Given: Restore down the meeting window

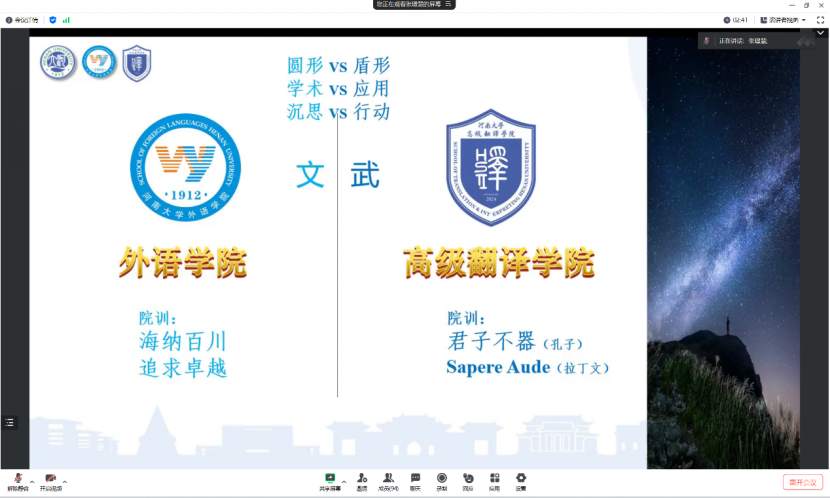Looking at the screenshot, I should tap(806, 5).
